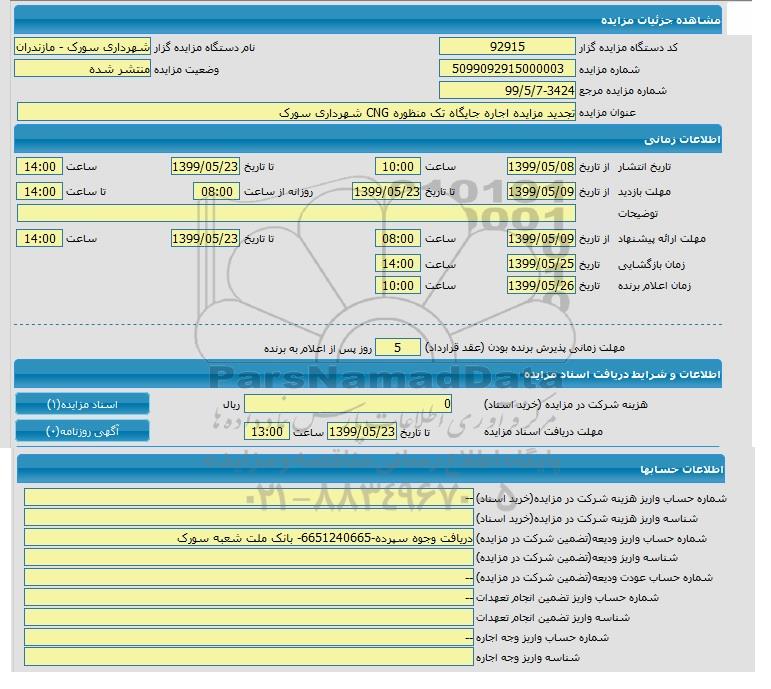Select the reference auction number 99/5/7-3424

[x=507, y=90]
